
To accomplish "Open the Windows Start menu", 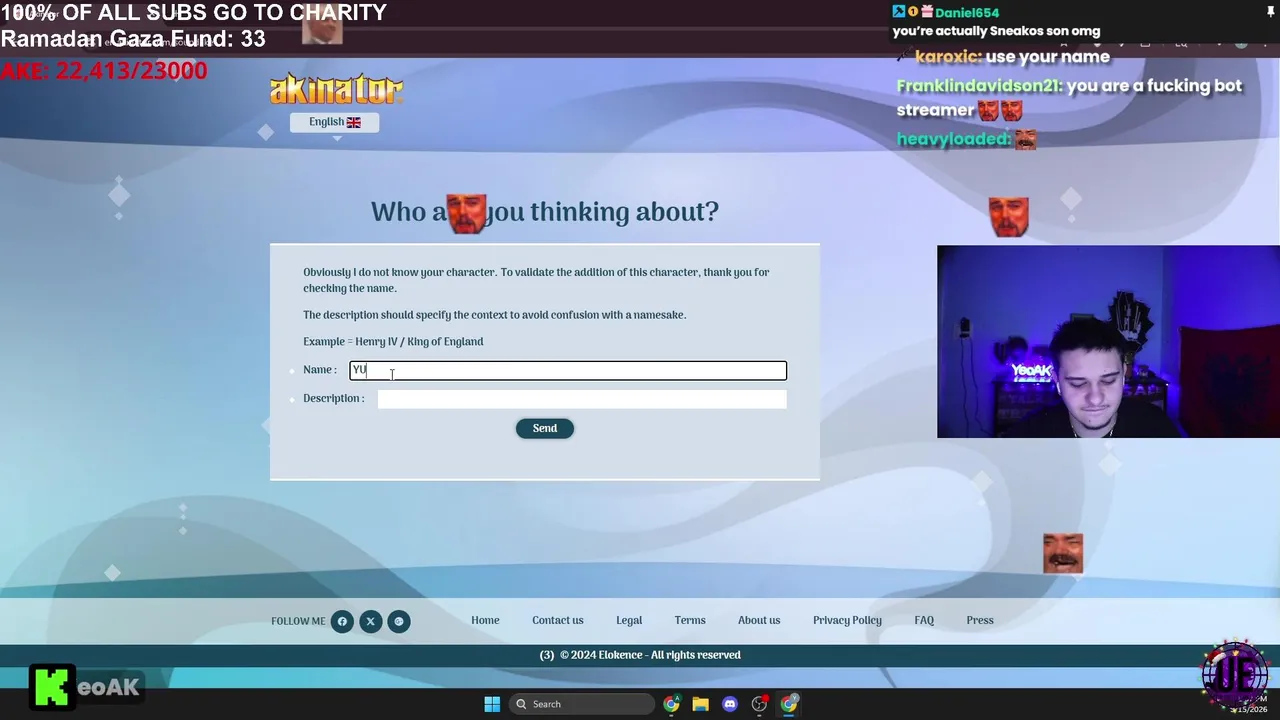I will tap(492, 704).
